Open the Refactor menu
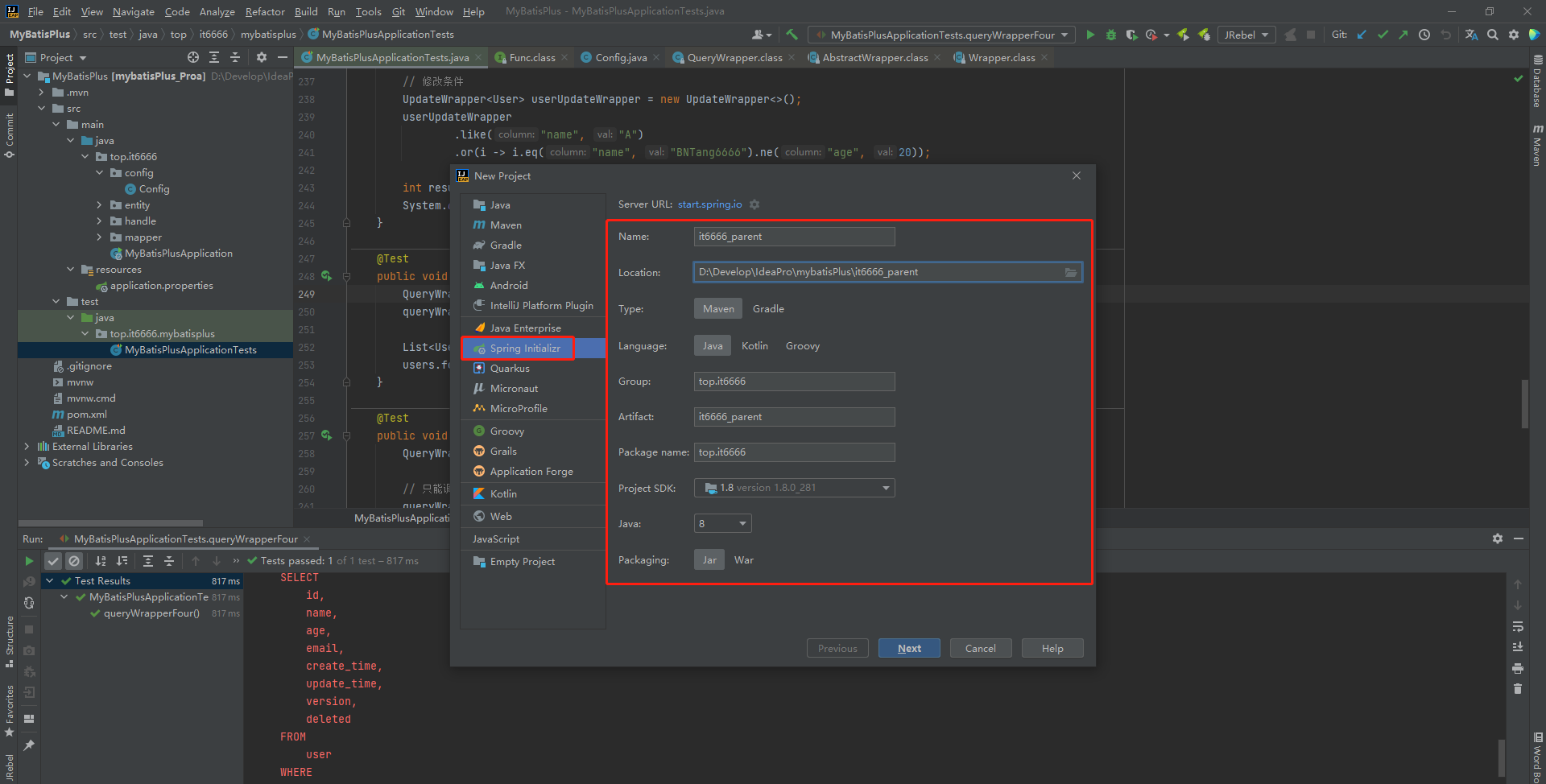This screenshot has width=1546, height=784. [x=265, y=11]
